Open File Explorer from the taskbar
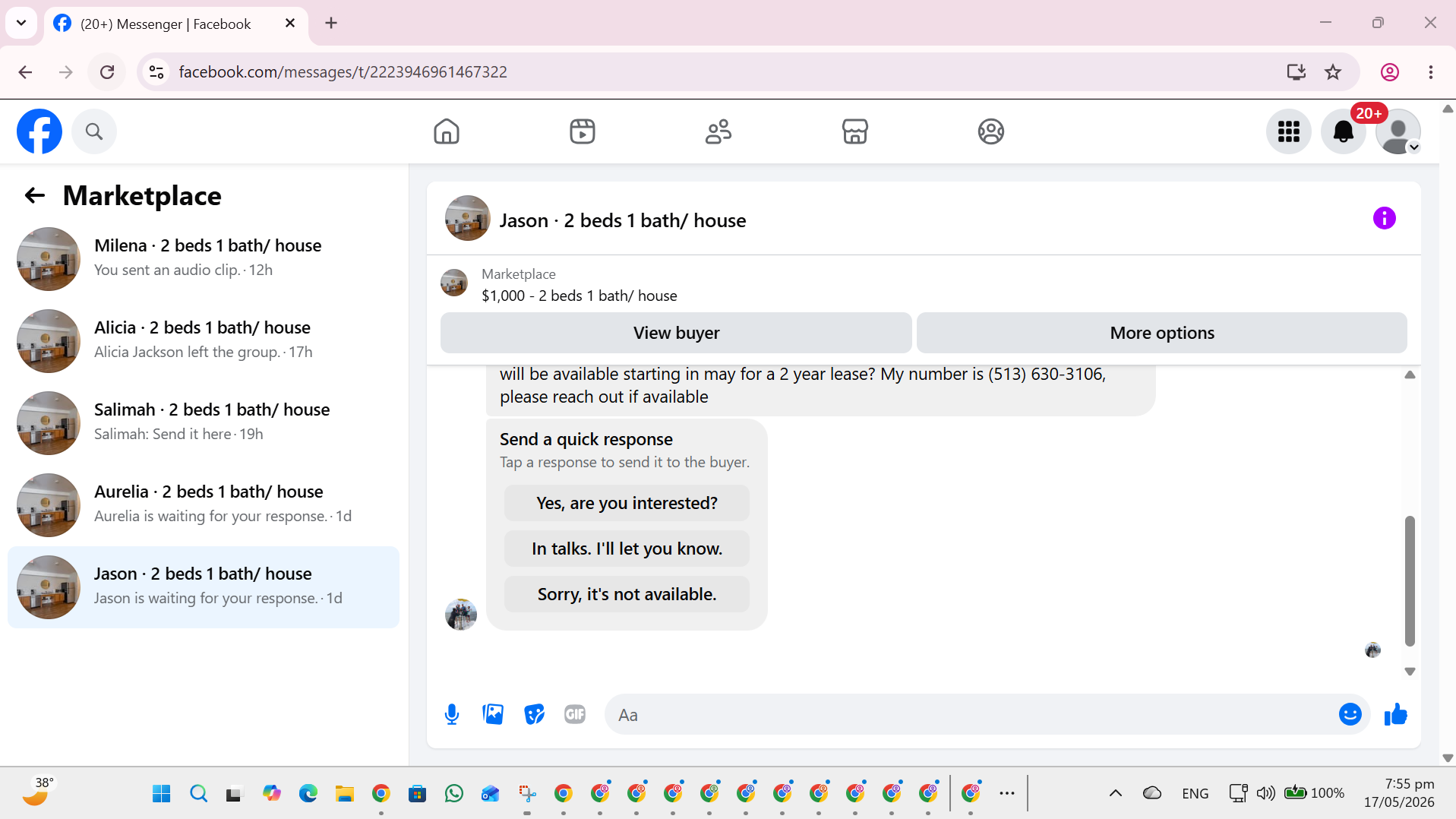 click(x=345, y=794)
